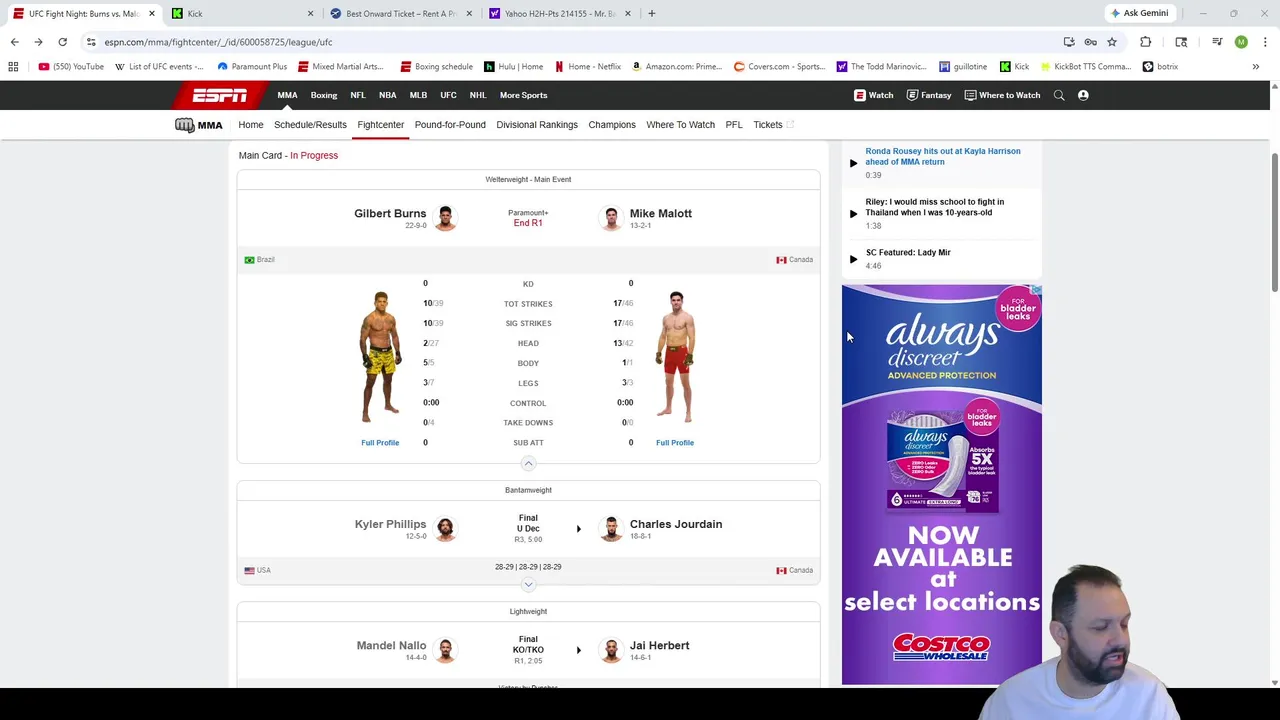The image size is (1280, 720).
Task: Open the Boxing schedule bookmark
Action: coord(436,67)
